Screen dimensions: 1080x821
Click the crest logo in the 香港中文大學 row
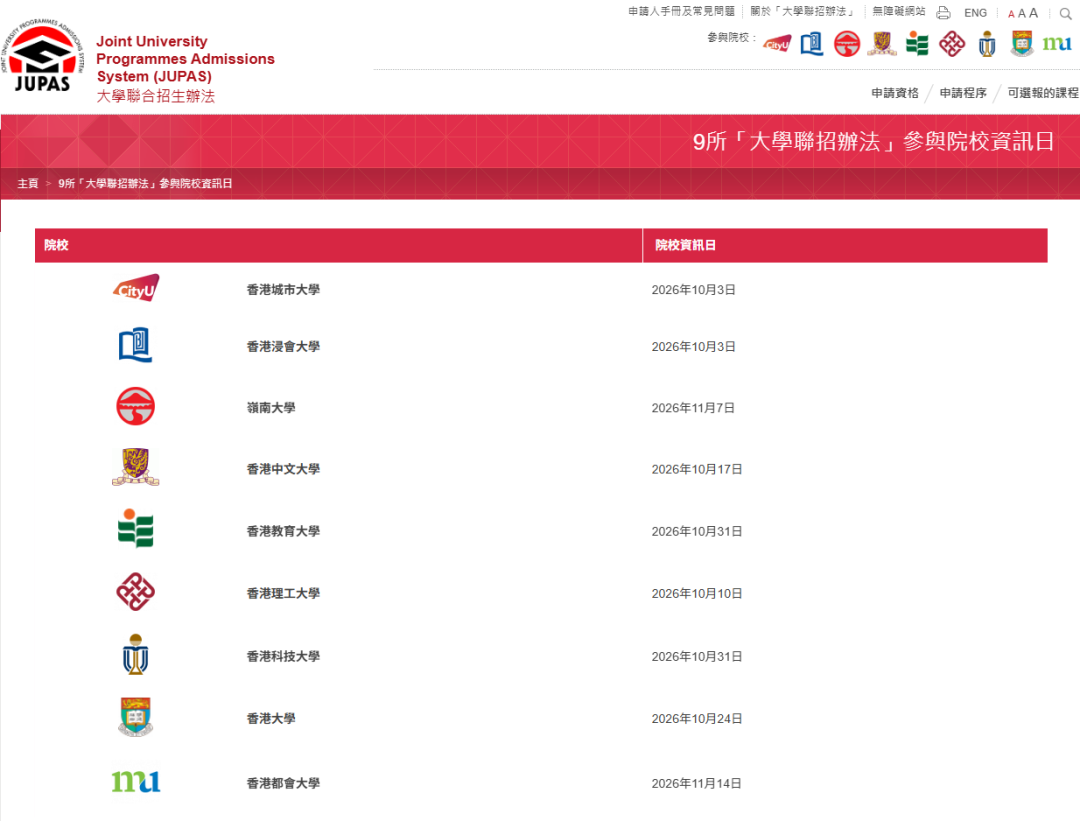click(135, 467)
